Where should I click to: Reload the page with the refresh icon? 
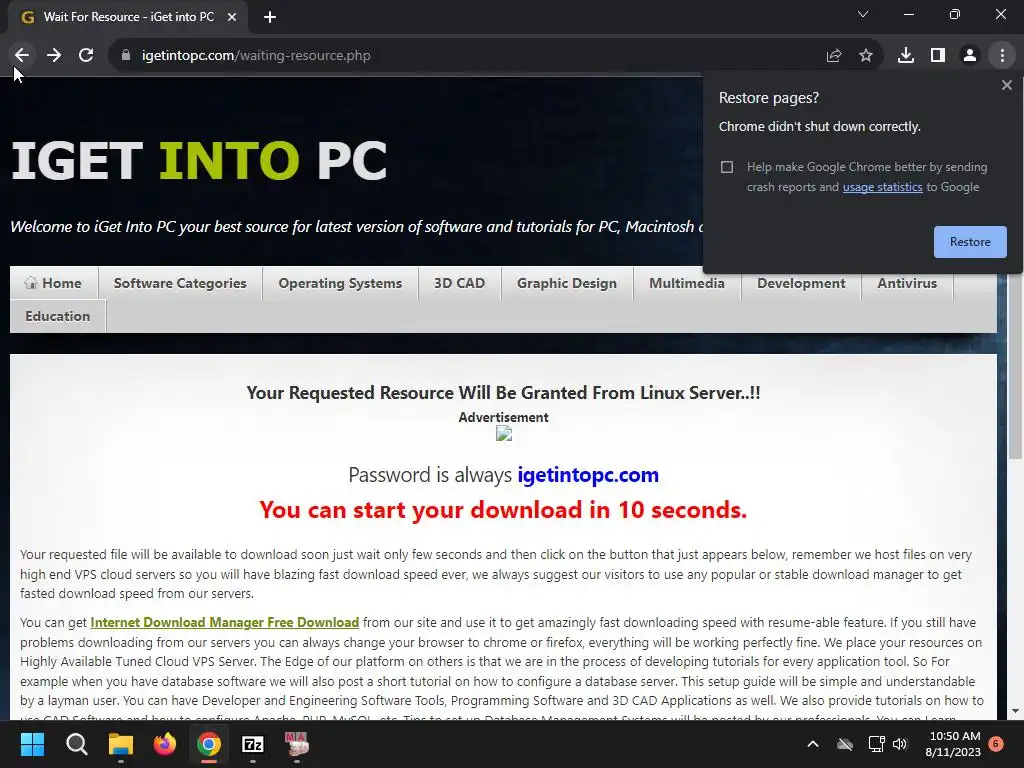86,56
